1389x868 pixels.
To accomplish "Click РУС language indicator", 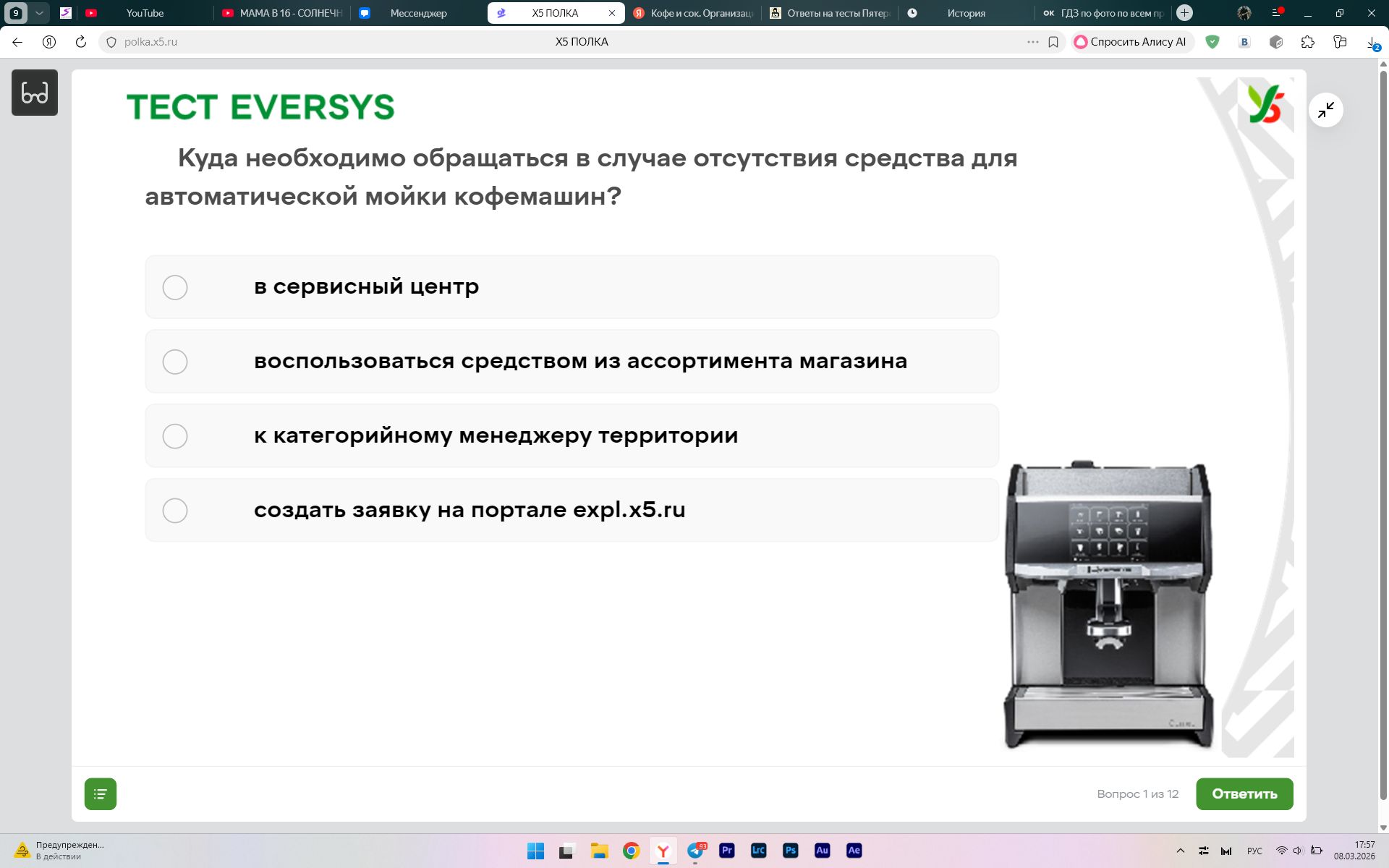I will pyautogui.click(x=1254, y=851).
